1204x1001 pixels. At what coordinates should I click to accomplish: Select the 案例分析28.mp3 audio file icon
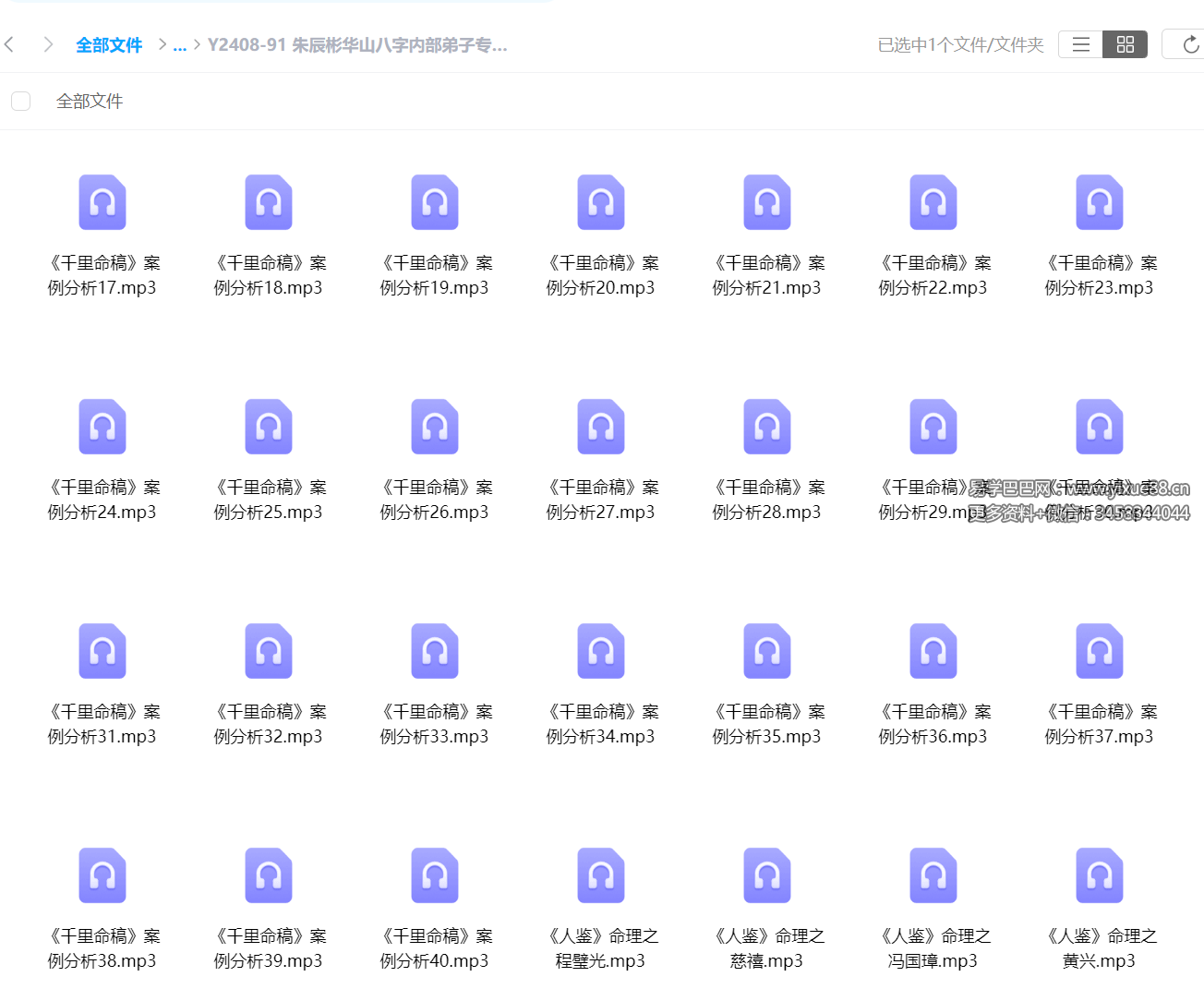[767, 427]
